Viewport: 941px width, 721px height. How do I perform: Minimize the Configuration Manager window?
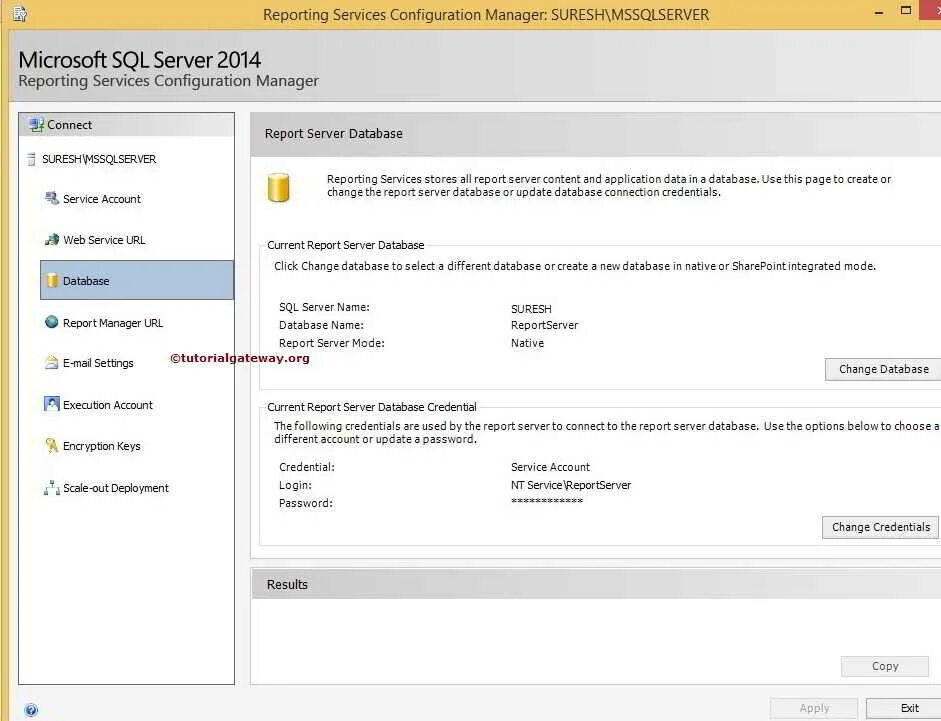click(879, 12)
